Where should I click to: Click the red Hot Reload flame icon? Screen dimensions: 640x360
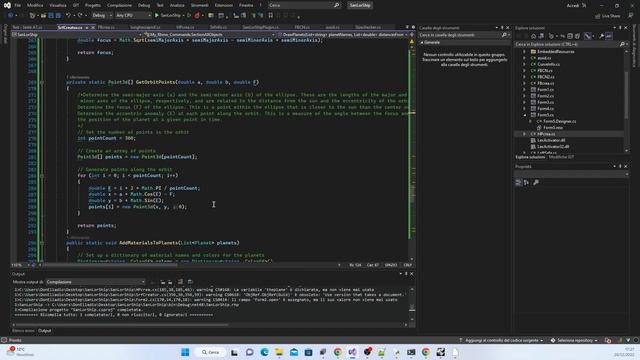tap(197, 16)
